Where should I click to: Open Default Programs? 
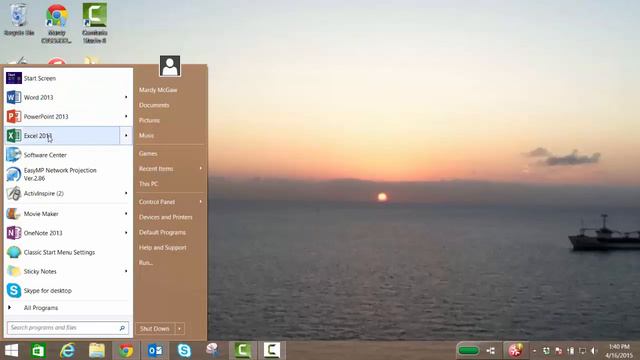point(162,232)
